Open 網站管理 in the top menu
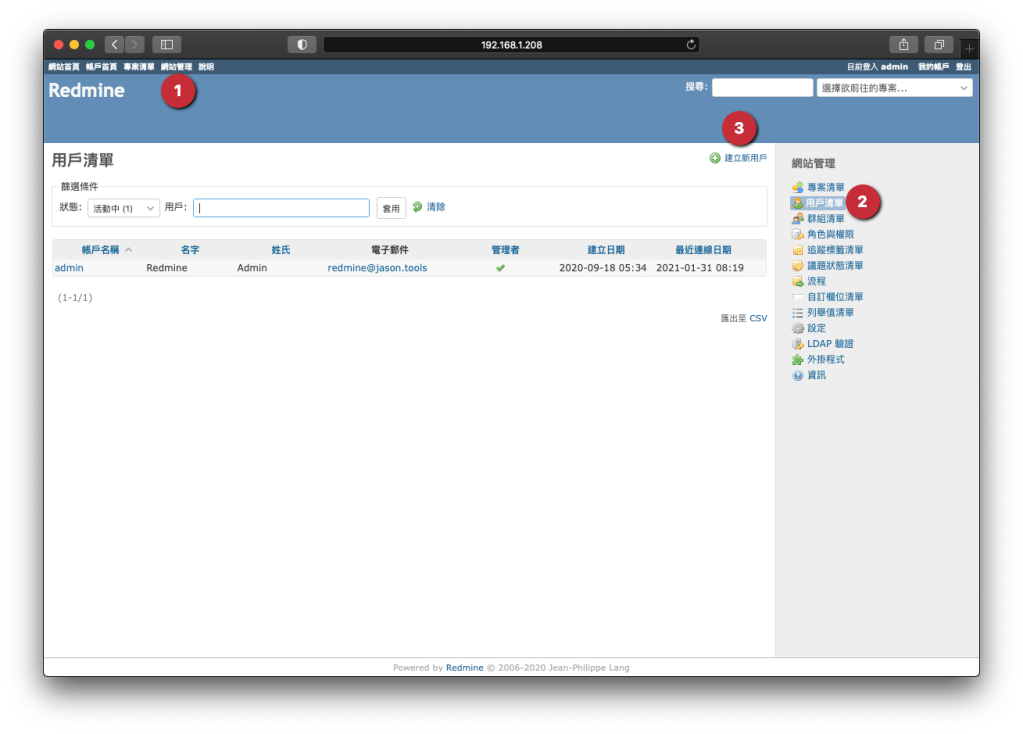This screenshot has width=1023, height=734. tap(176, 67)
